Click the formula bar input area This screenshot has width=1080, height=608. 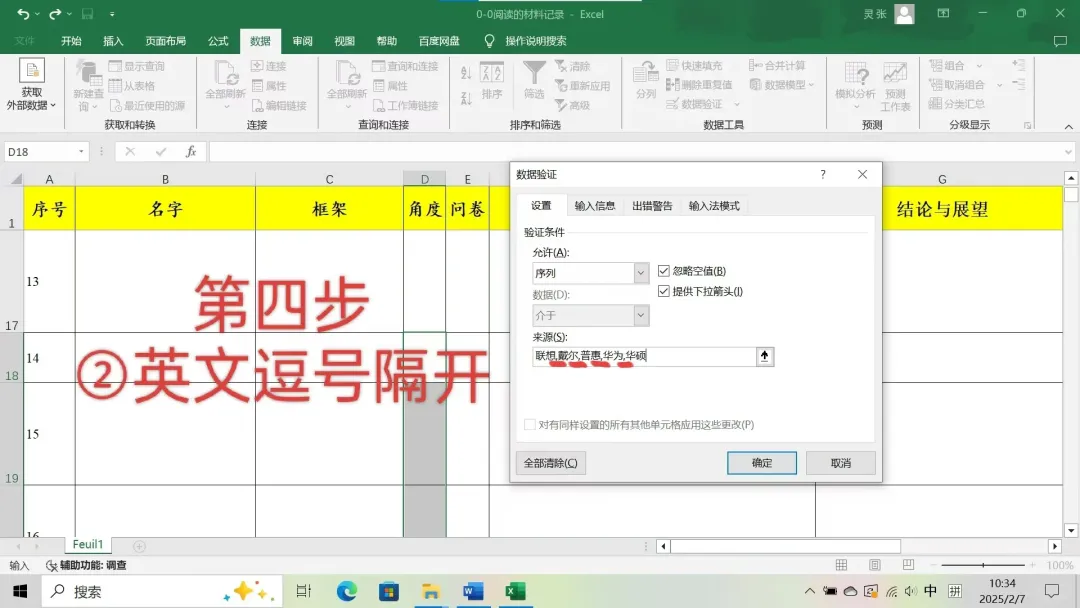(x=635, y=151)
